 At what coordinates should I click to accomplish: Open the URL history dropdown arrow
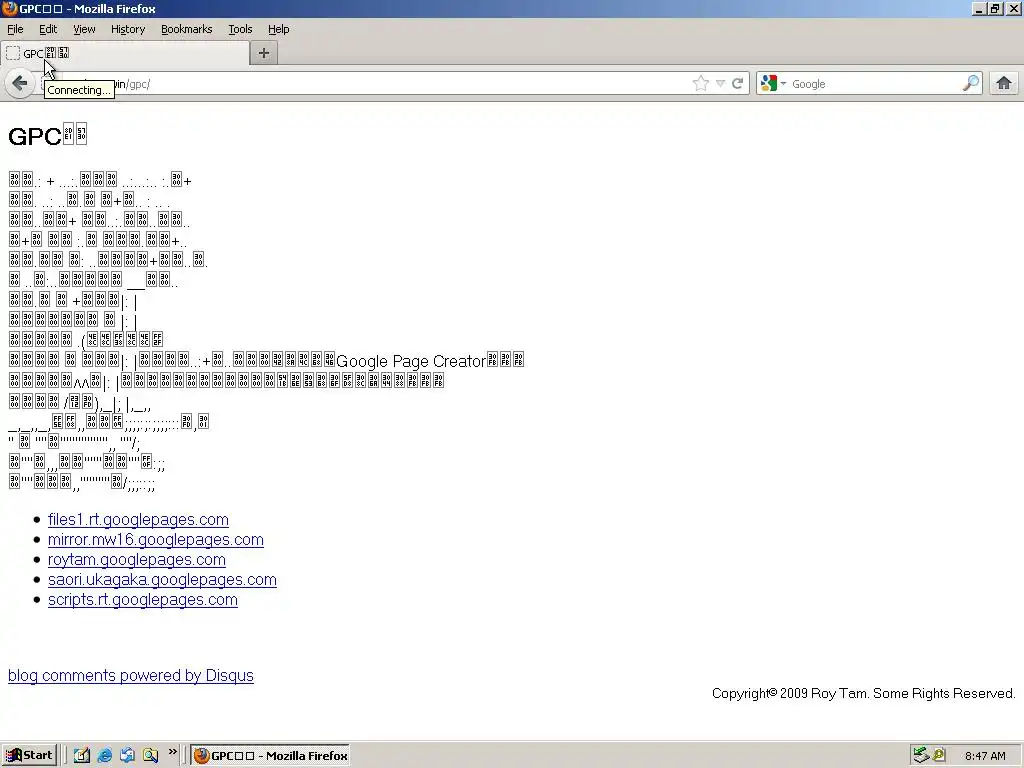pyautogui.click(x=720, y=84)
